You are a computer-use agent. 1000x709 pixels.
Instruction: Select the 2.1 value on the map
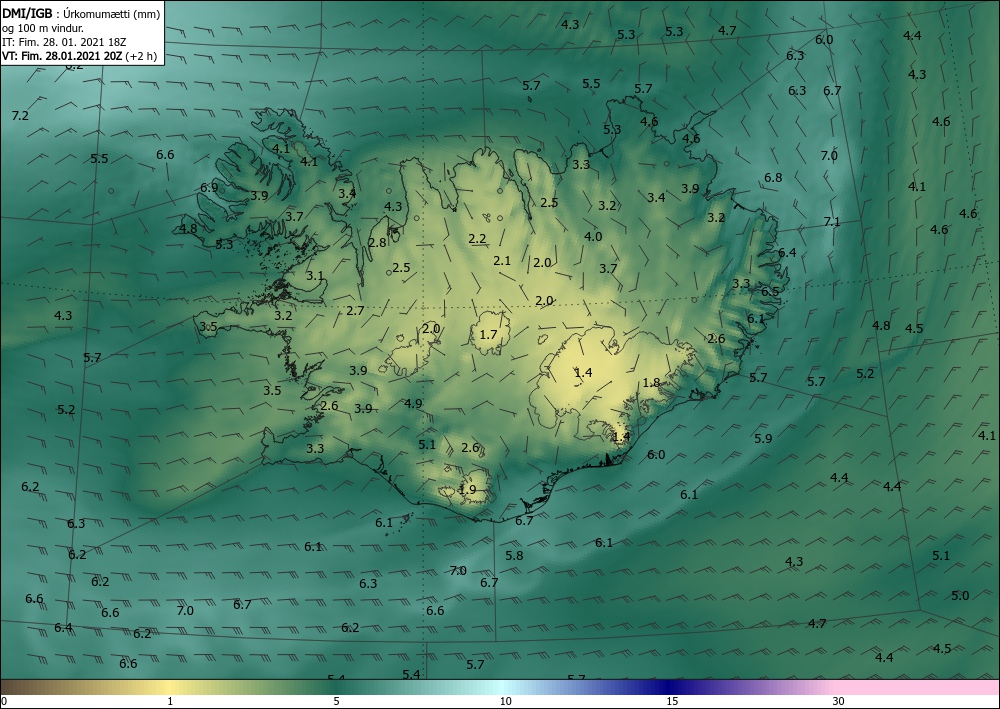pyautogui.click(x=502, y=260)
